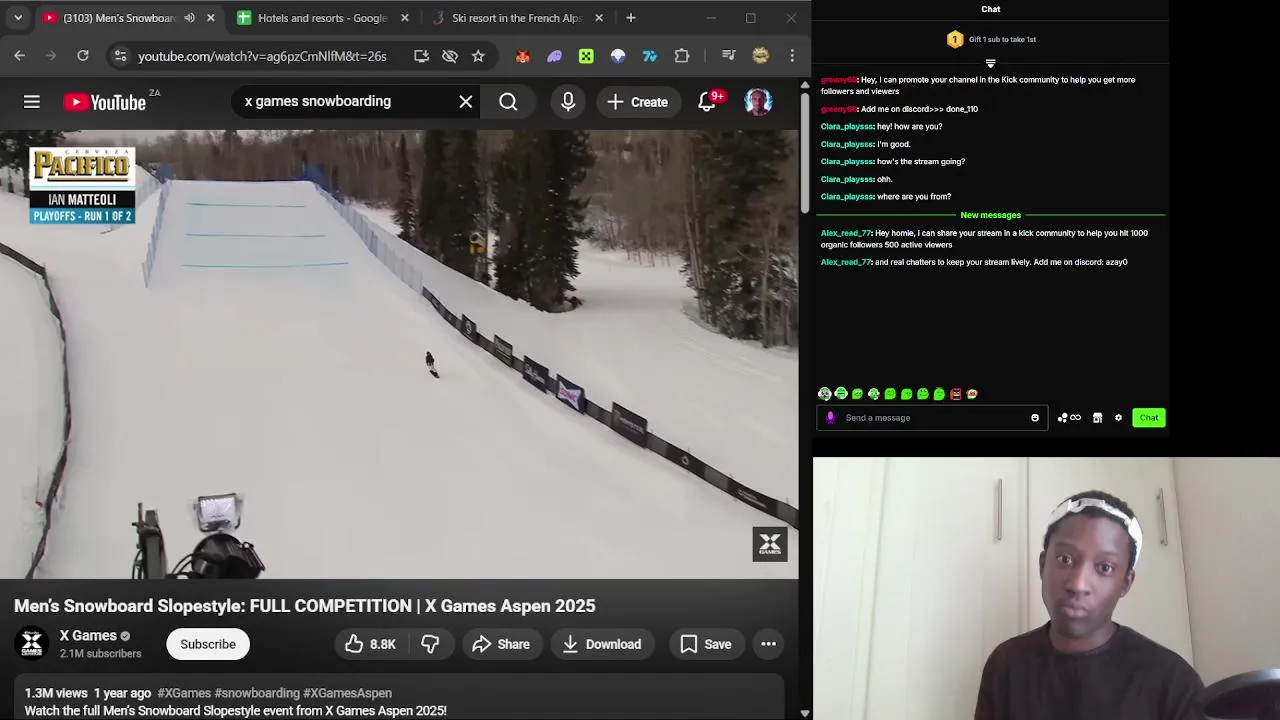Screen dimensions: 1280x720
Task: Open the MetaMask fox extension
Action: [x=522, y=56]
